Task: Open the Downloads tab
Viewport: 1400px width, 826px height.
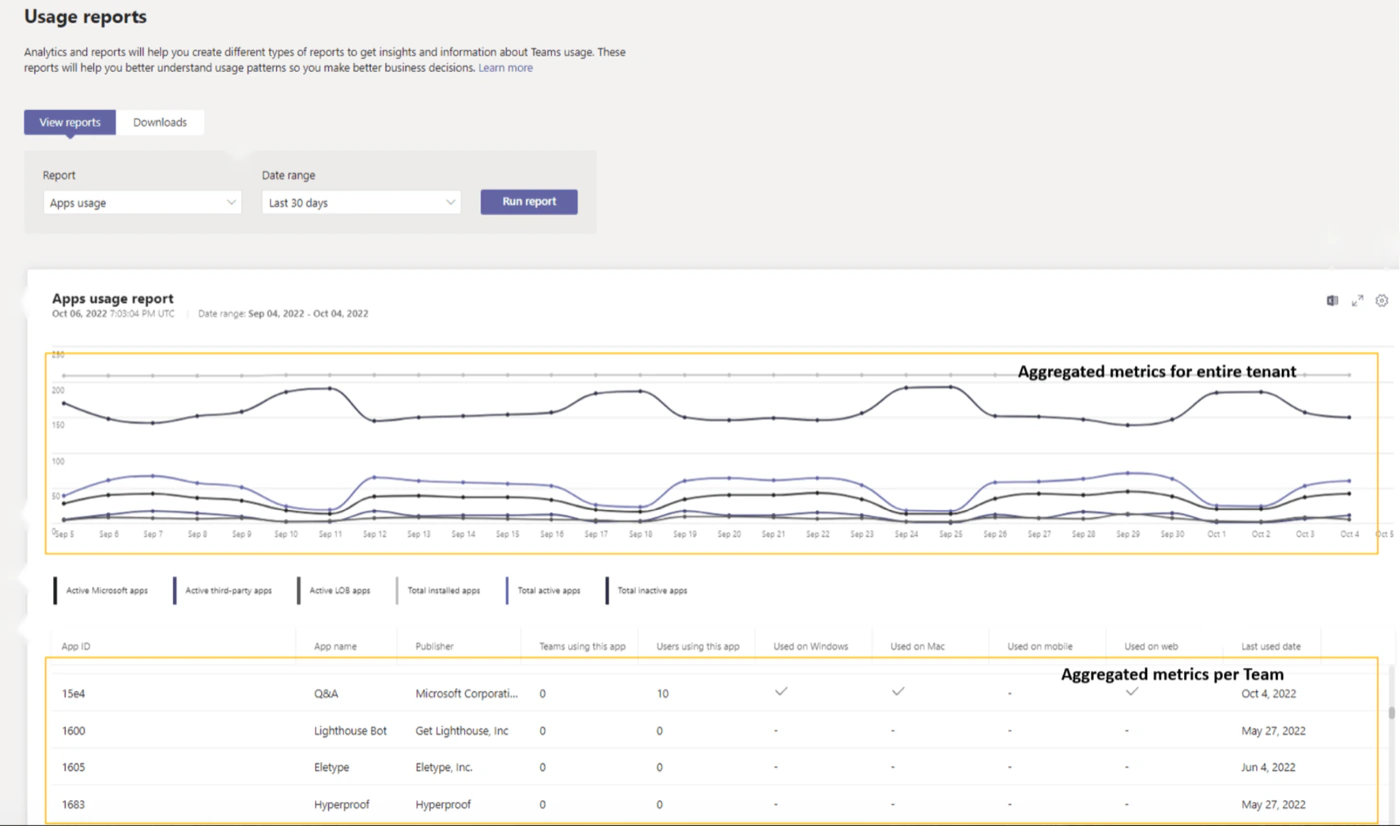Action: [160, 122]
